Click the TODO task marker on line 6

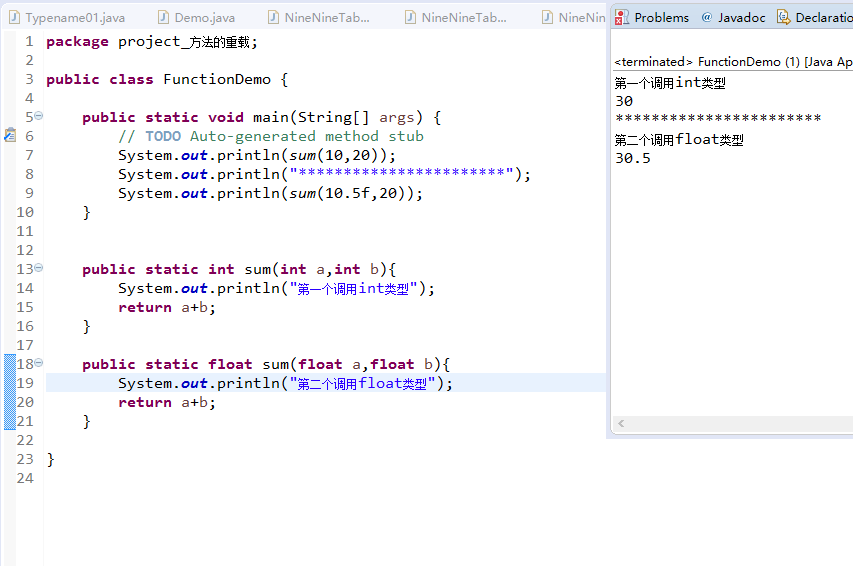(x=10, y=135)
